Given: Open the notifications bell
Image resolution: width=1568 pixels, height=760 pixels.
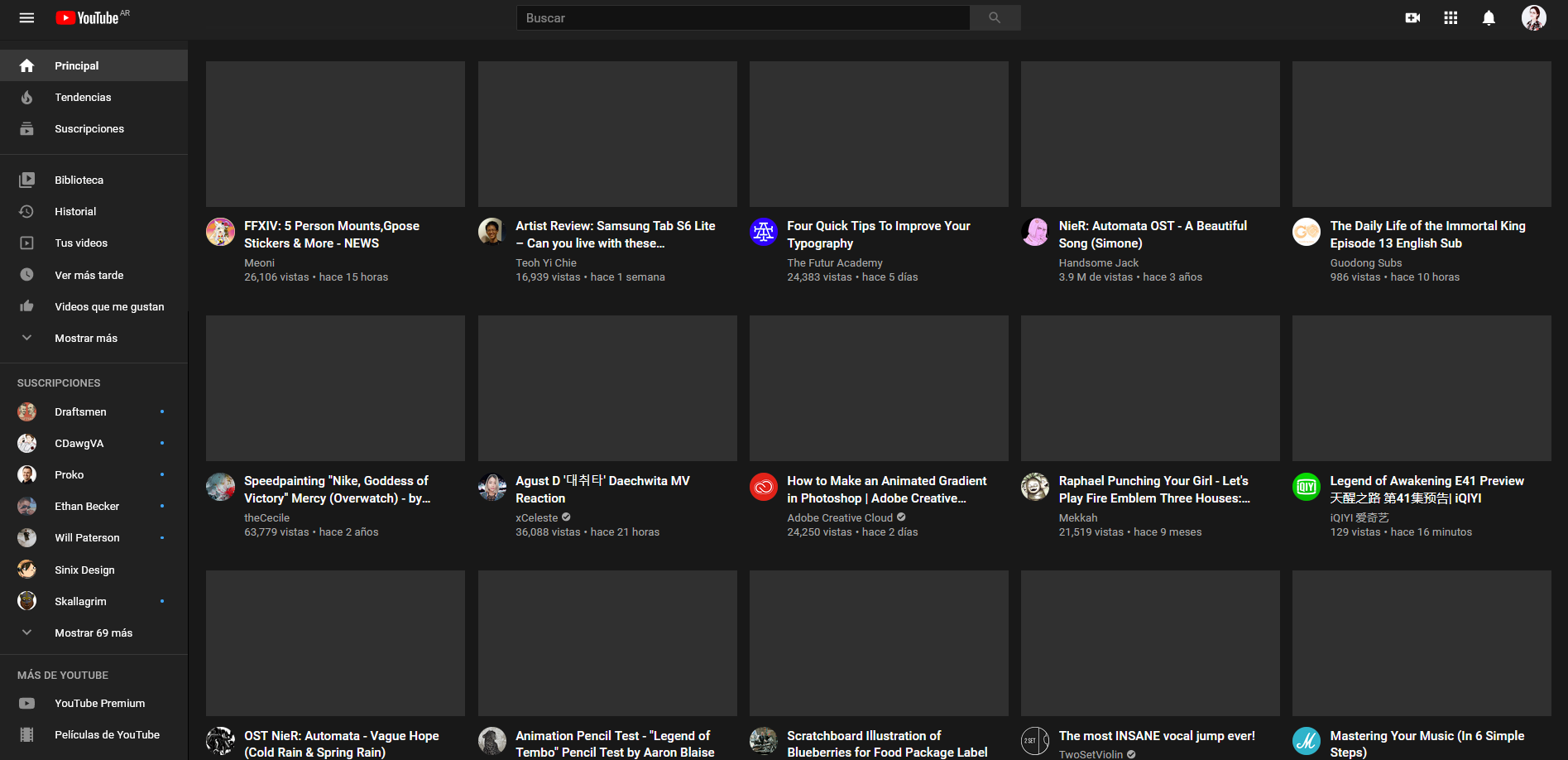Looking at the screenshot, I should pyautogui.click(x=1489, y=17).
